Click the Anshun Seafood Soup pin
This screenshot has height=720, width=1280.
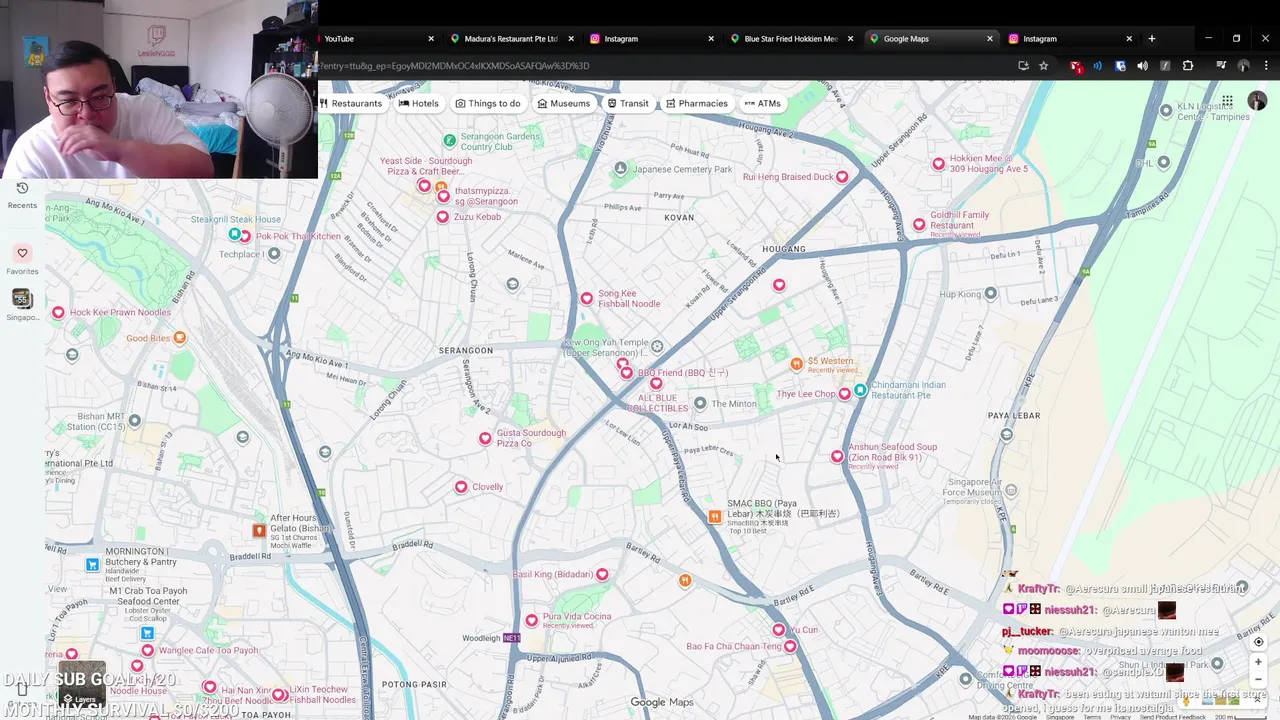837,456
